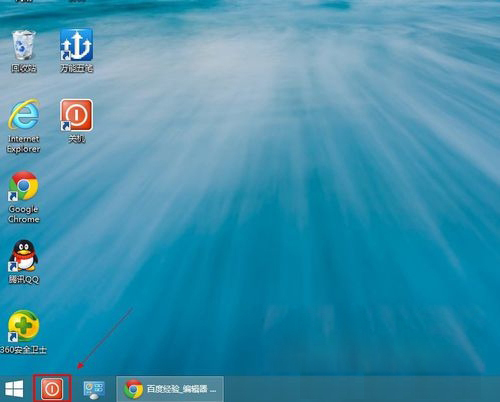The image size is (500, 402).
Task: Open the Google Chrome desktop shortcut
Action: 24,186
